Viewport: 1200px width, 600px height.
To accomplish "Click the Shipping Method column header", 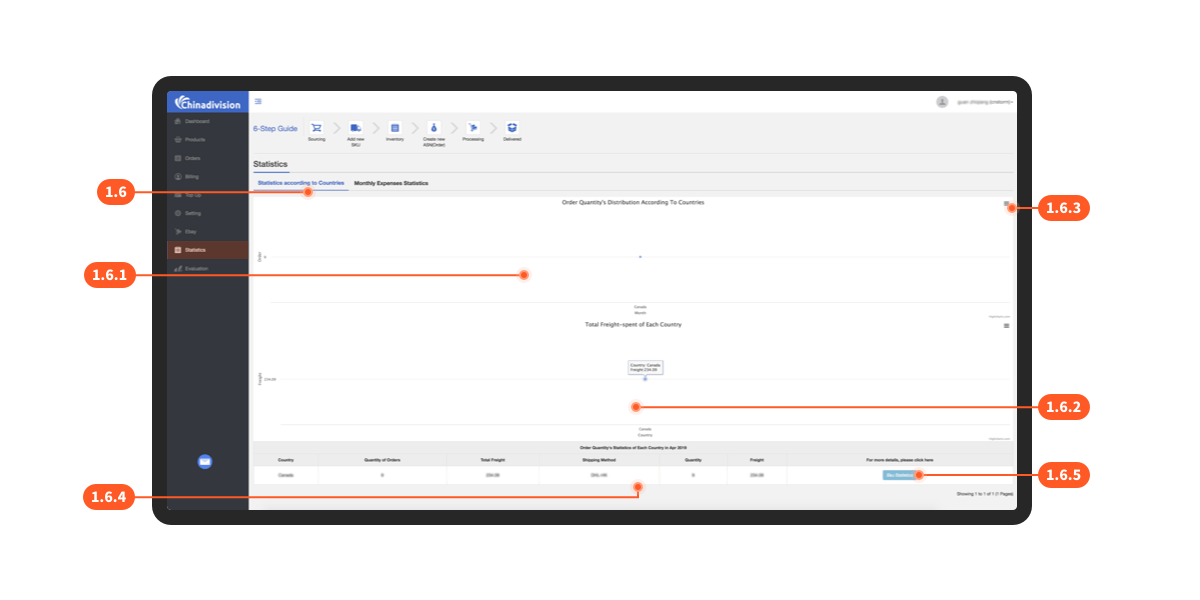I will point(599,460).
